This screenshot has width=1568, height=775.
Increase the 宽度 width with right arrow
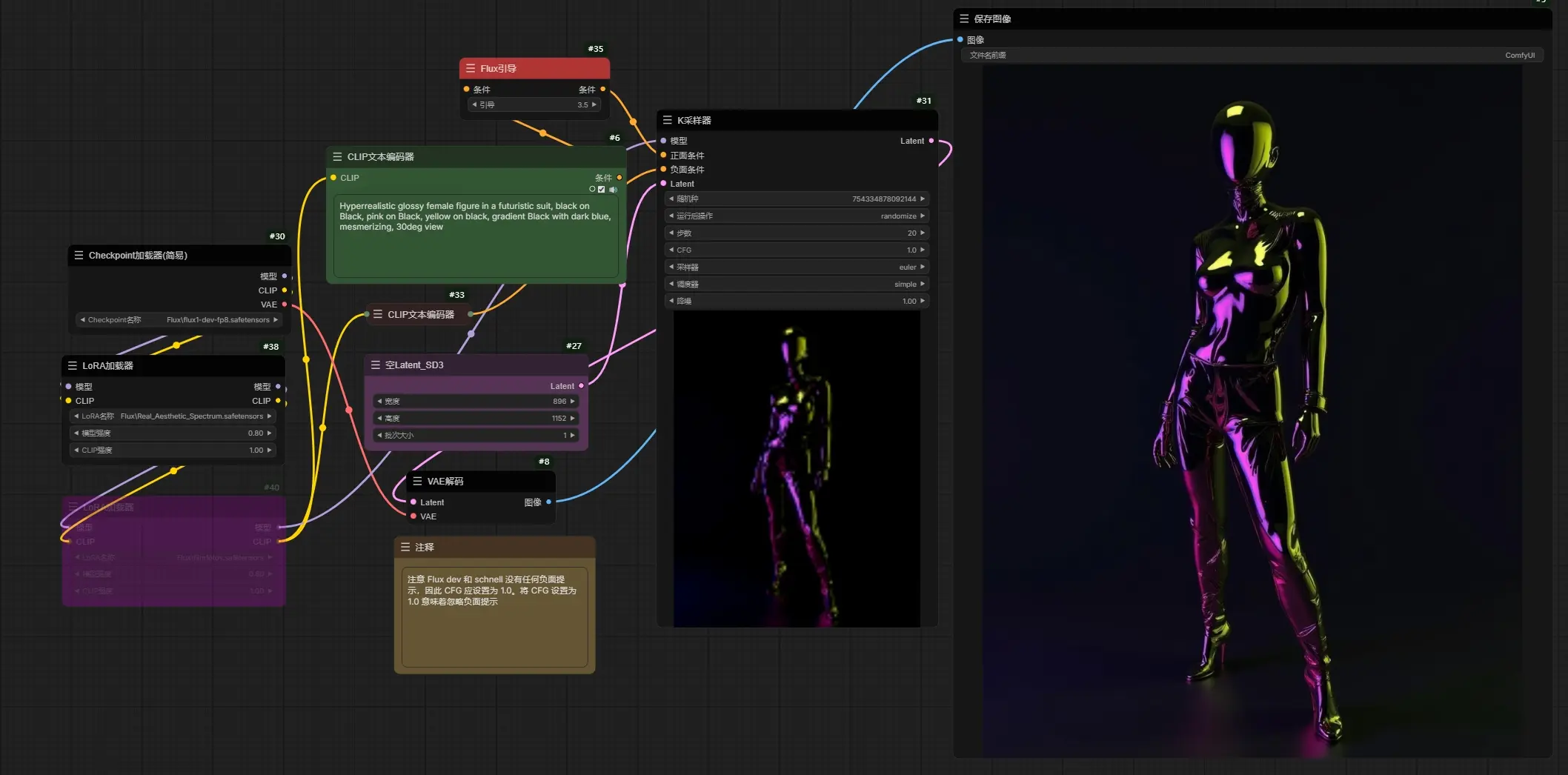(572, 401)
